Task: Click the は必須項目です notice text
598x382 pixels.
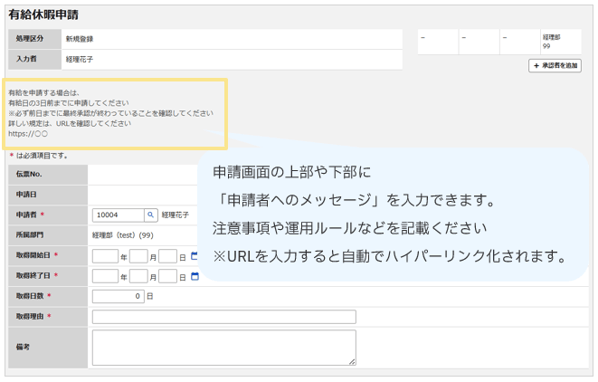Action: 42,156
